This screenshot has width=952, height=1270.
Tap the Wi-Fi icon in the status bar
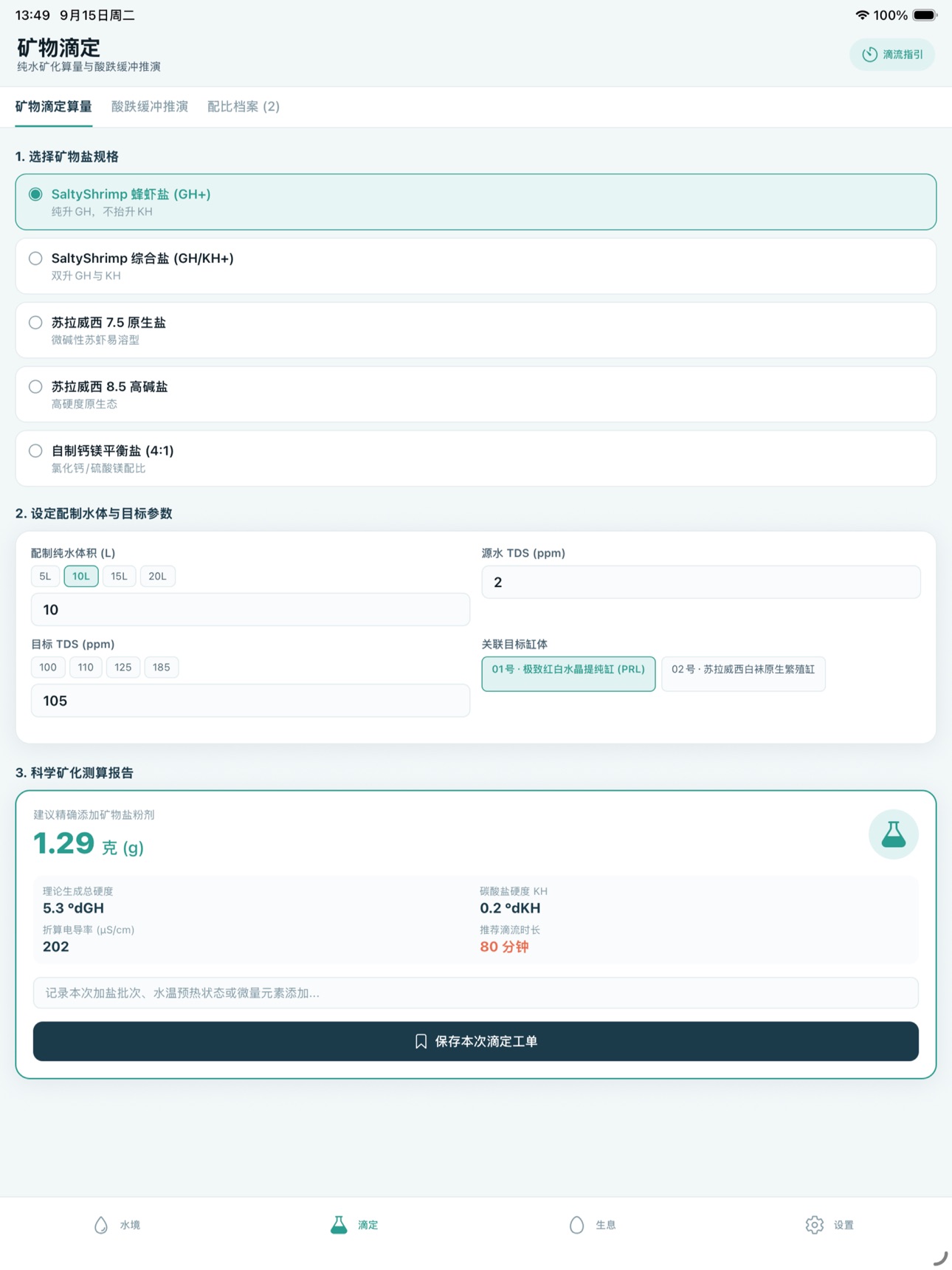tap(861, 15)
